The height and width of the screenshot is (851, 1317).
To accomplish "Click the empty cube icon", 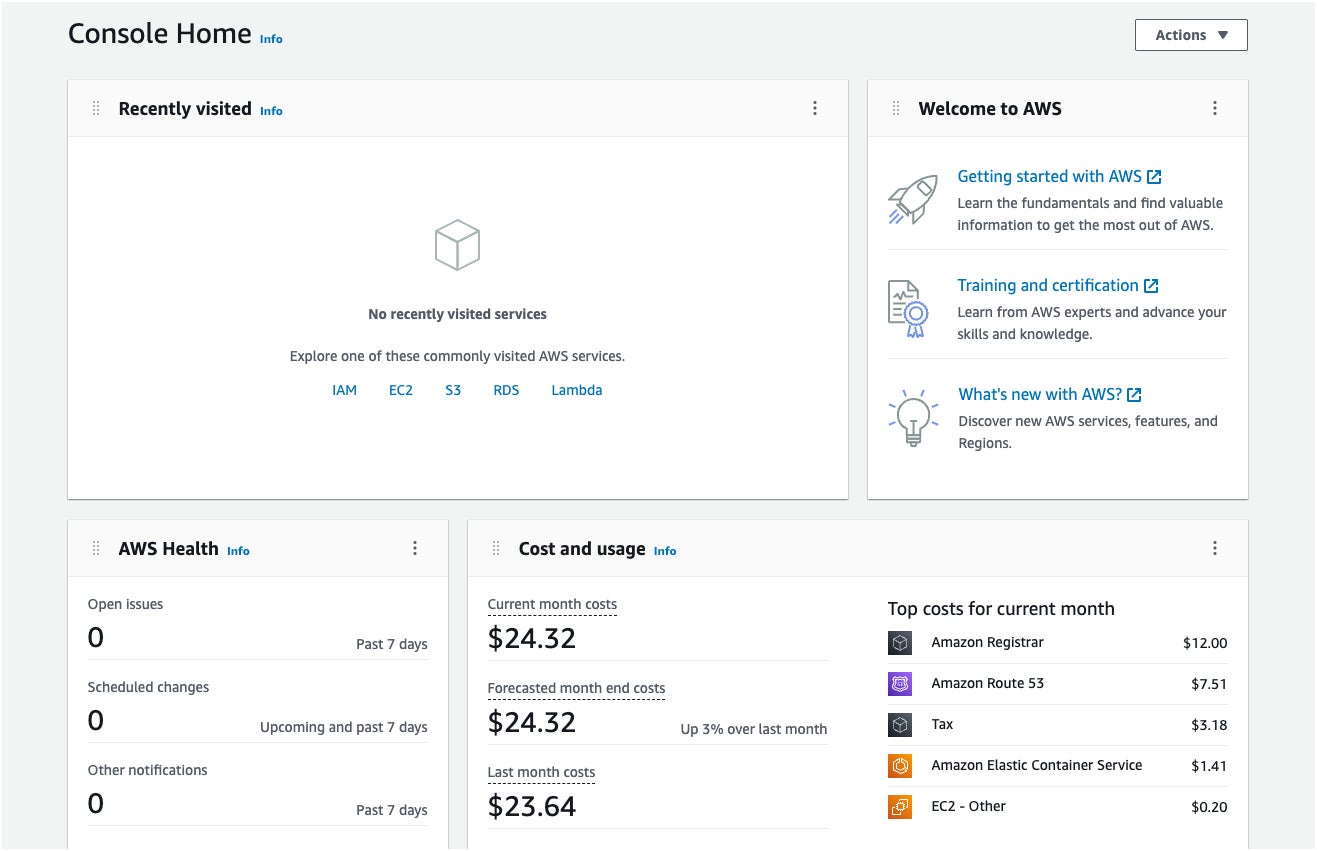I will coord(457,245).
